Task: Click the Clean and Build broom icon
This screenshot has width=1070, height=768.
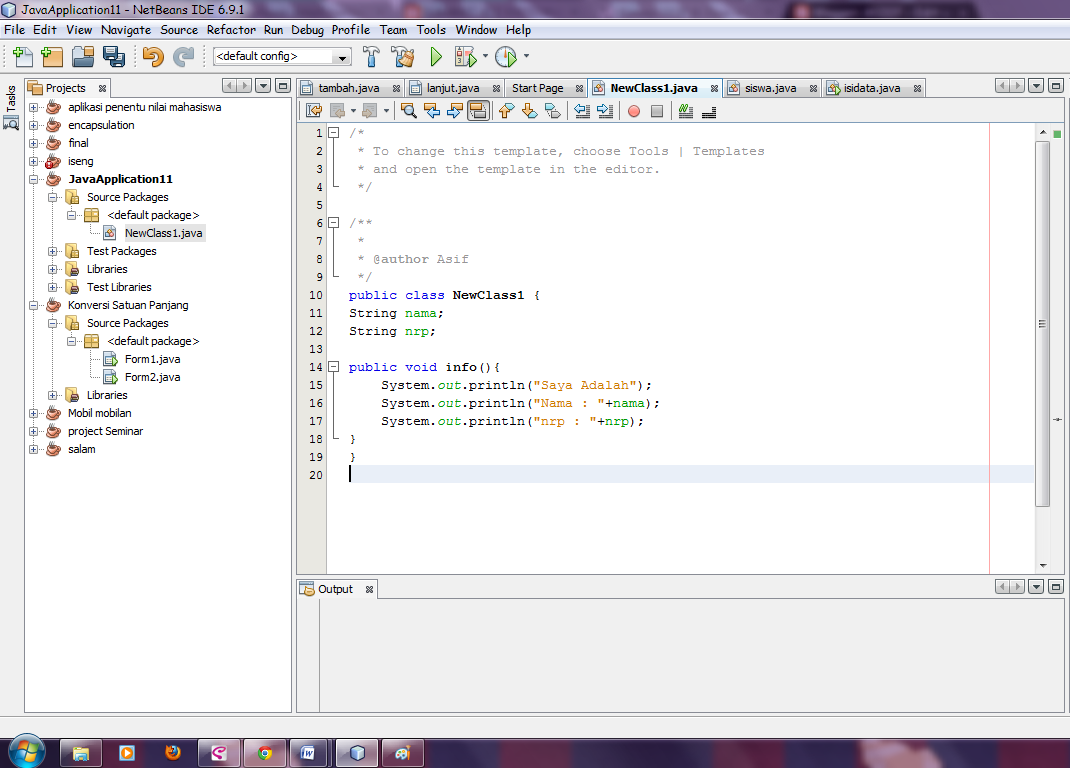Action: point(403,57)
